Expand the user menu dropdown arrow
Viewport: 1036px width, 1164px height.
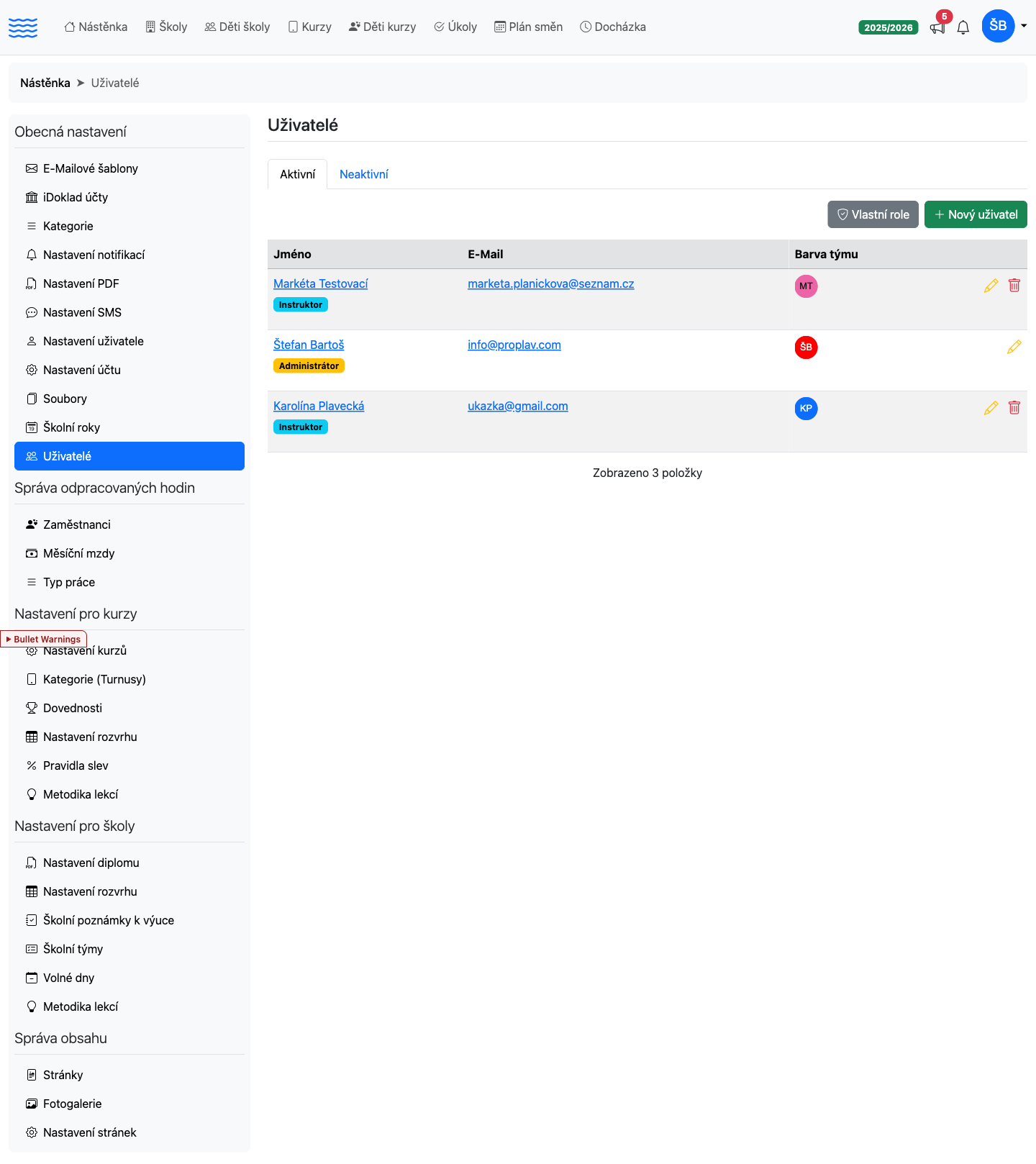click(1024, 26)
